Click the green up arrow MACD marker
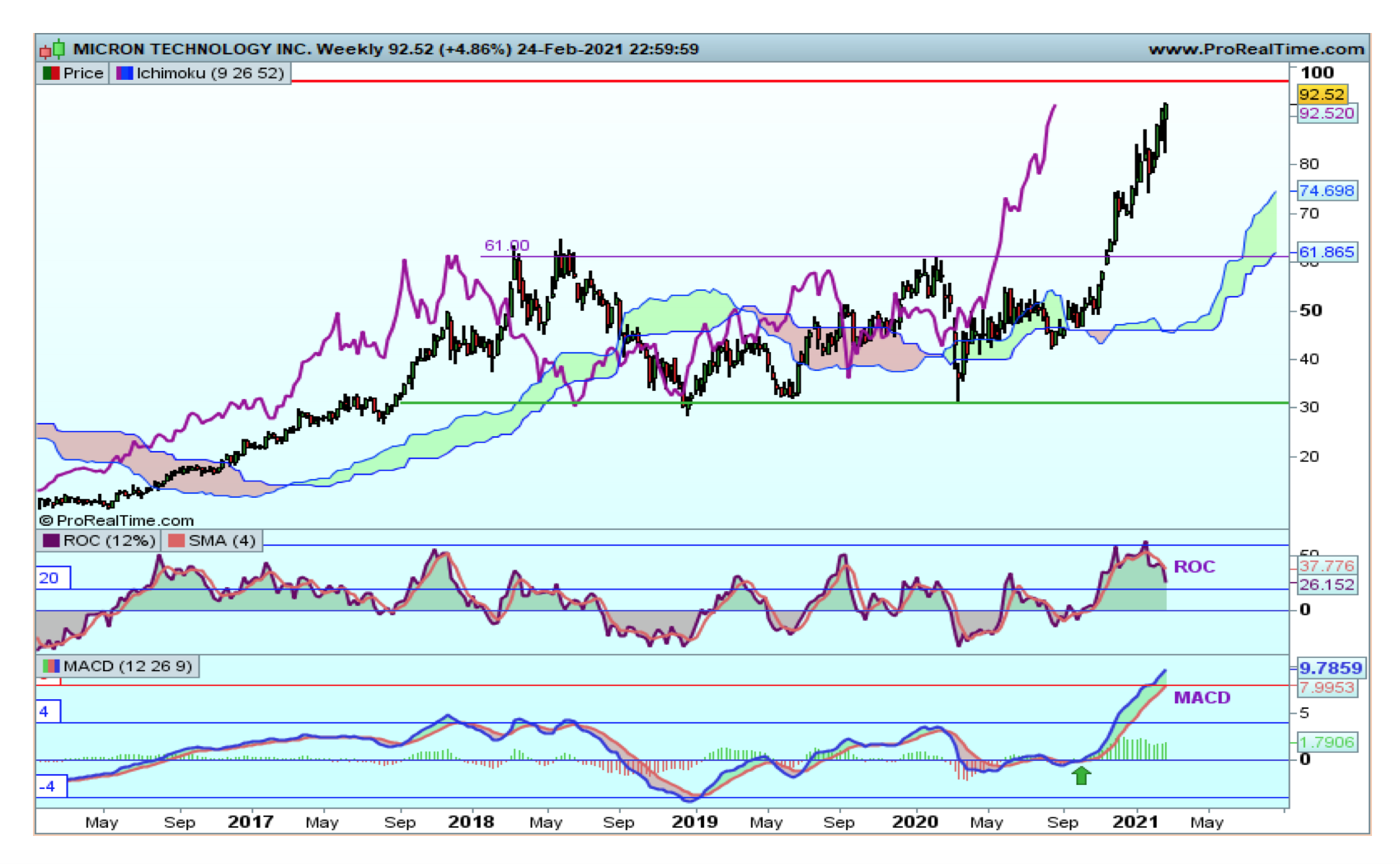 (1081, 775)
